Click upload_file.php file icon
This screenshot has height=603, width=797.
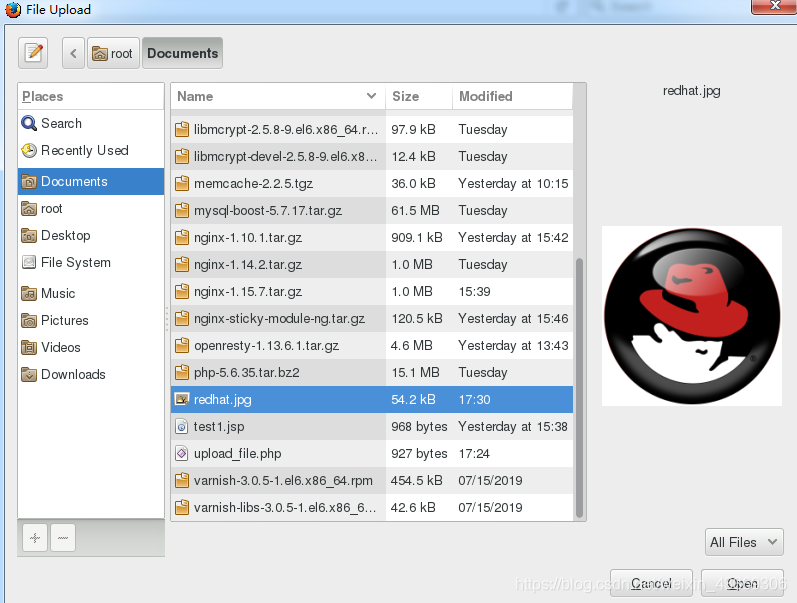pos(182,453)
